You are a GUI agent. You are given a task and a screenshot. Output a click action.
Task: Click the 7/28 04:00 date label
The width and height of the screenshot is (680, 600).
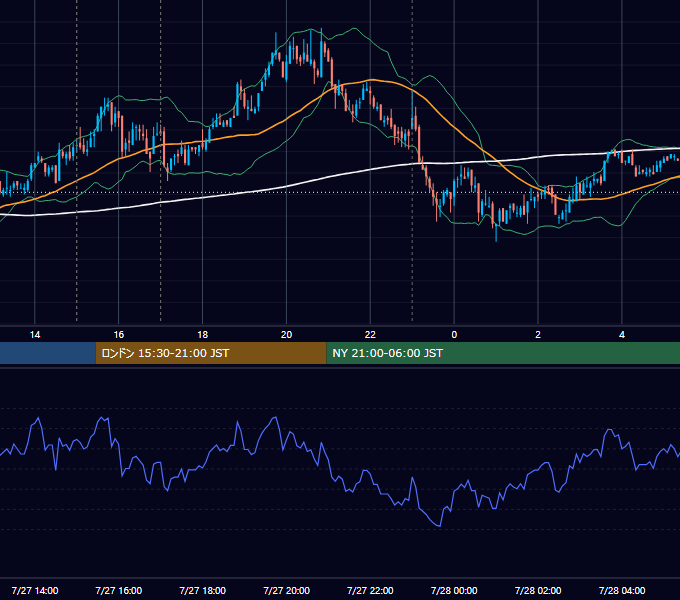(622, 590)
